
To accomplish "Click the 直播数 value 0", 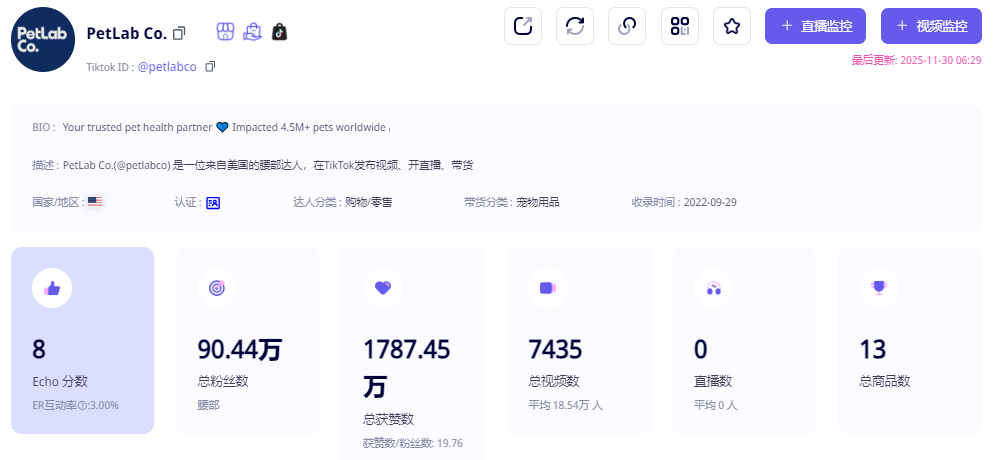I will (x=701, y=349).
